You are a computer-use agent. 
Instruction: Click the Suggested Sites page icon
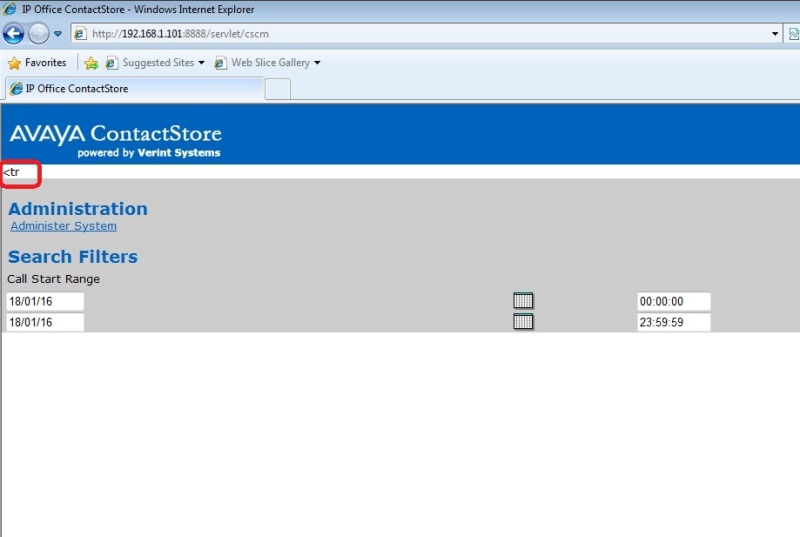112,63
